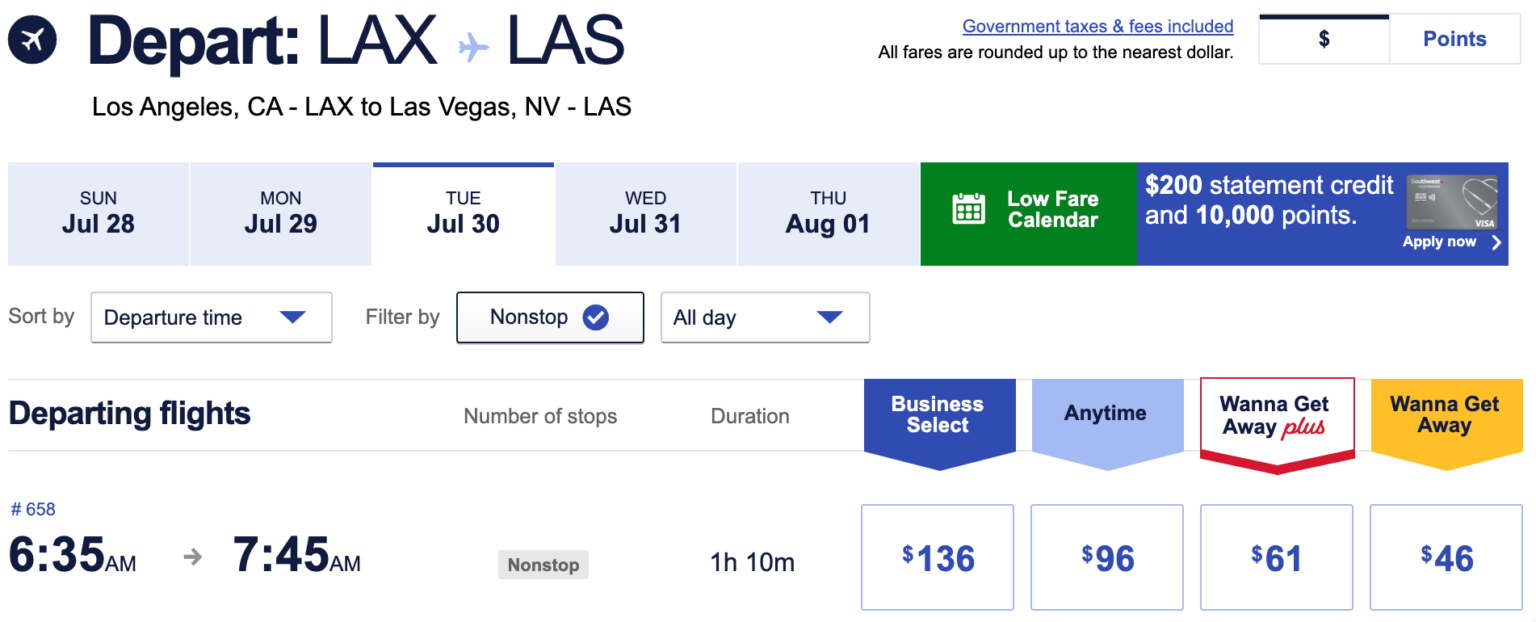Disable the Nonstop filter
This screenshot has width=1536, height=622.
[550, 317]
